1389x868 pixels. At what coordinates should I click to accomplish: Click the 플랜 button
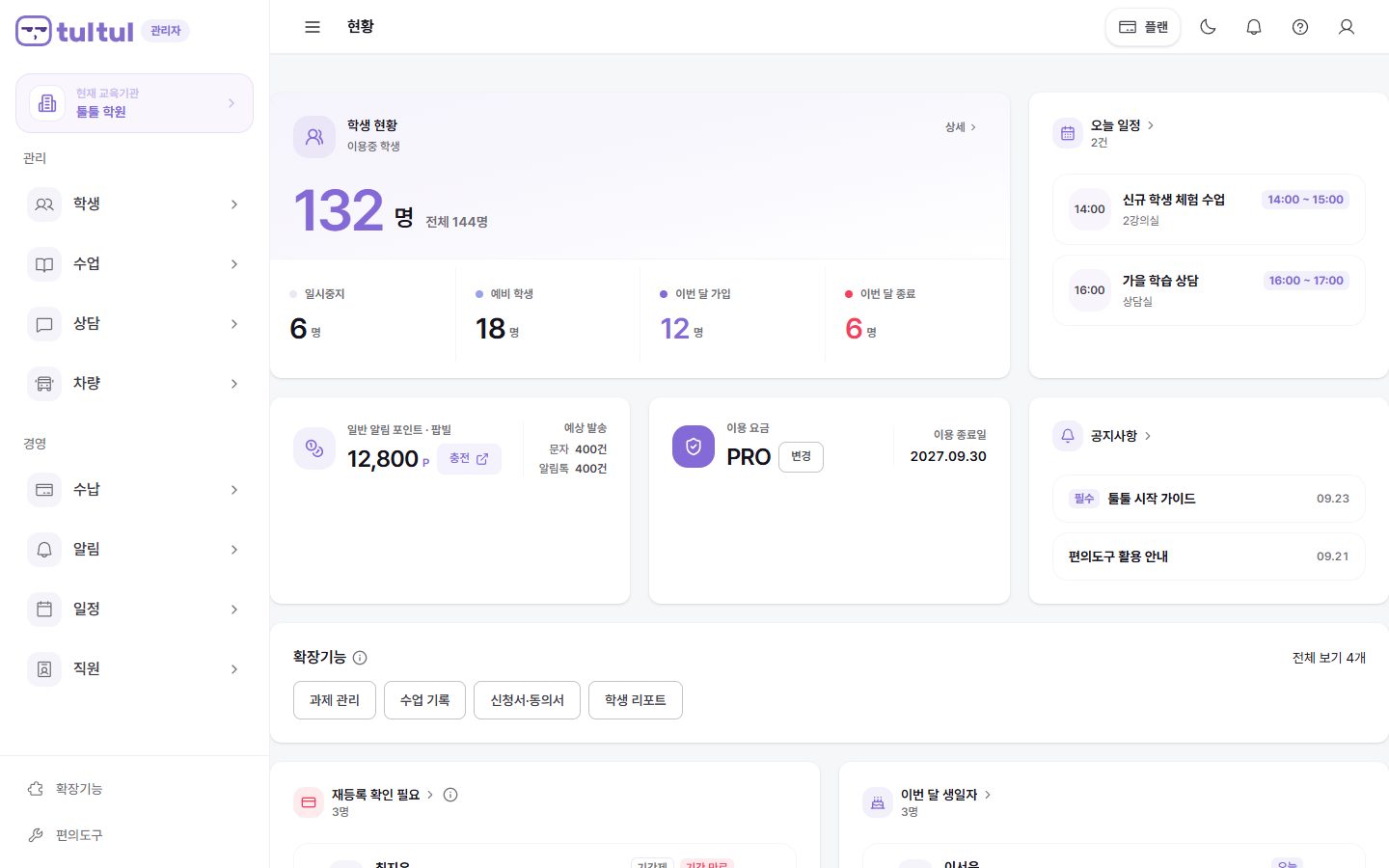coord(1143,27)
